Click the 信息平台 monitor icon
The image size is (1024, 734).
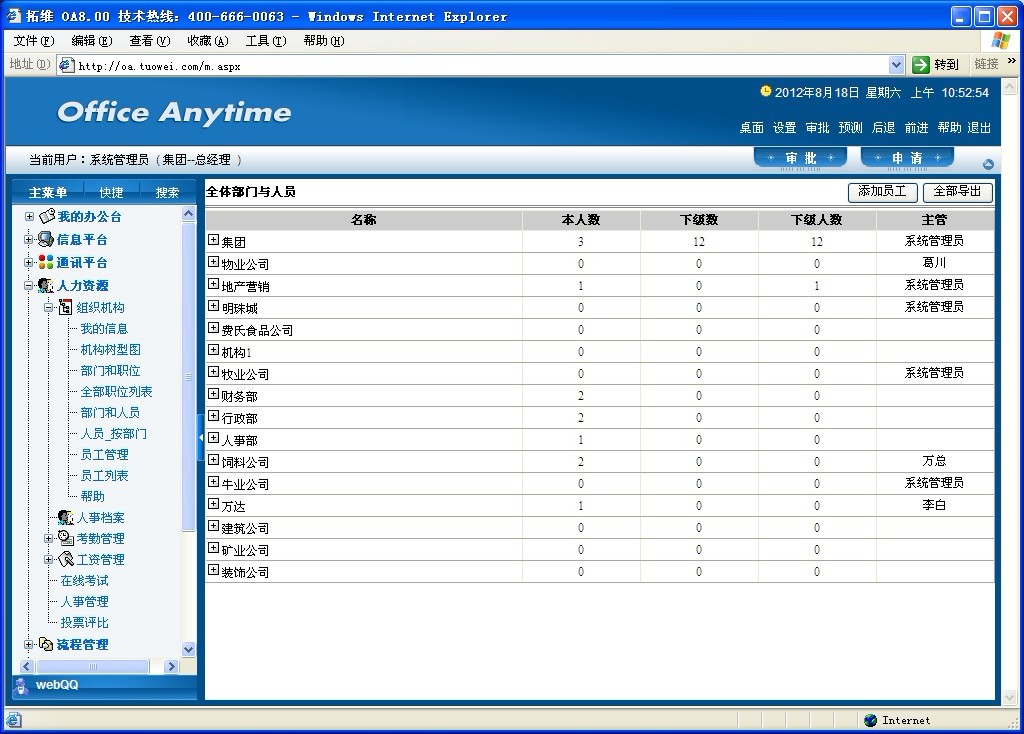click(46, 240)
